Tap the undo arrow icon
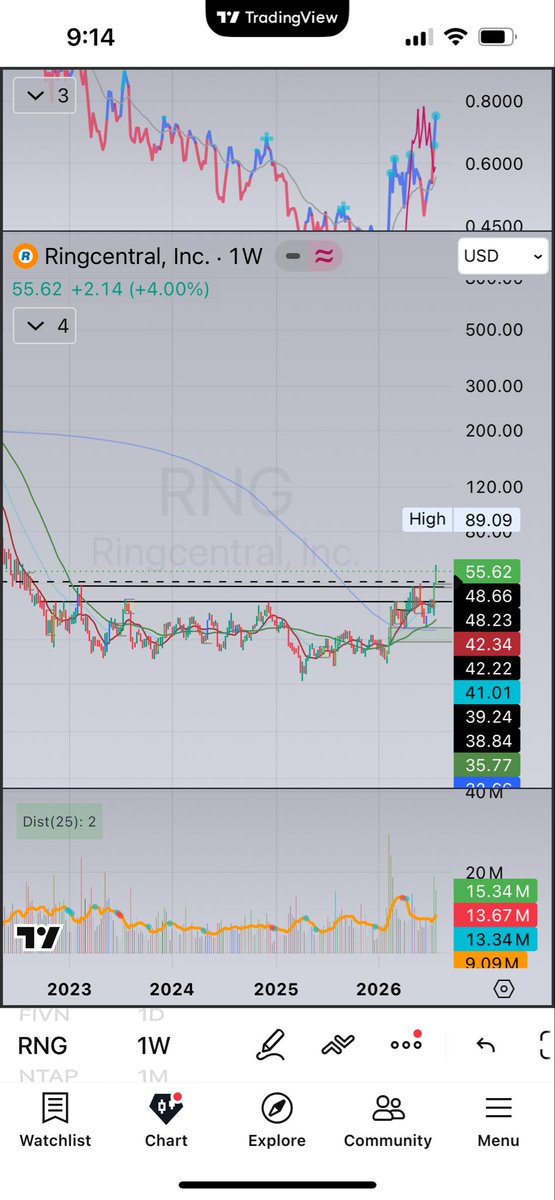The image size is (555, 1200). pyautogui.click(x=486, y=1045)
